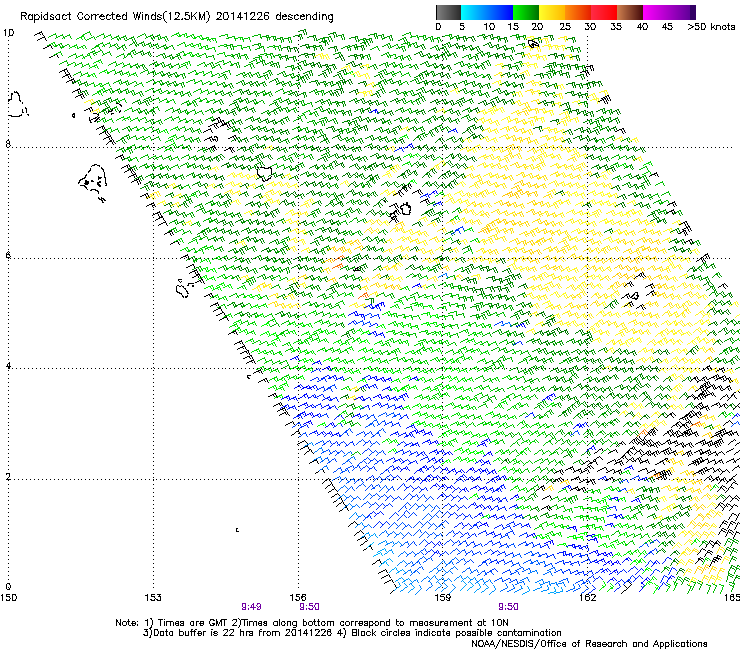The width and height of the screenshot is (740, 650).
Task: Click the "15" label under the color legend
Action: point(513,27)
